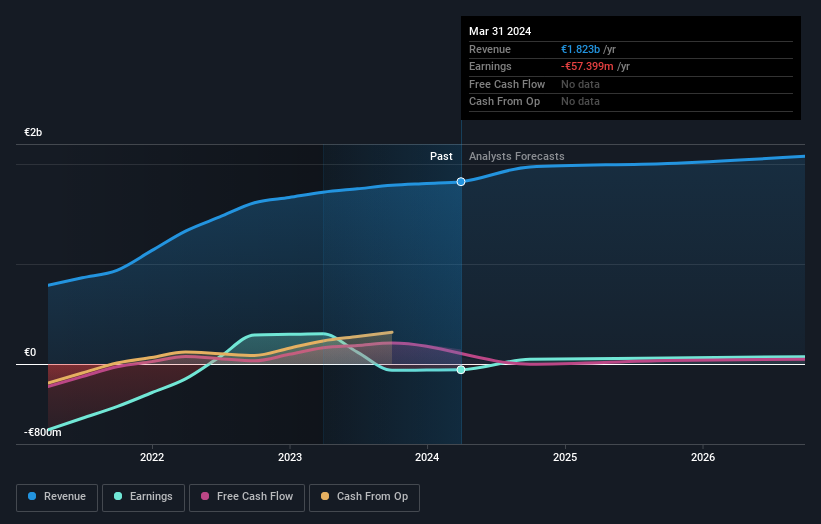The height and width of the screenshot is (524, 821).
Task: Click the Earnings label in tooltip
Action: coord(490,66)
